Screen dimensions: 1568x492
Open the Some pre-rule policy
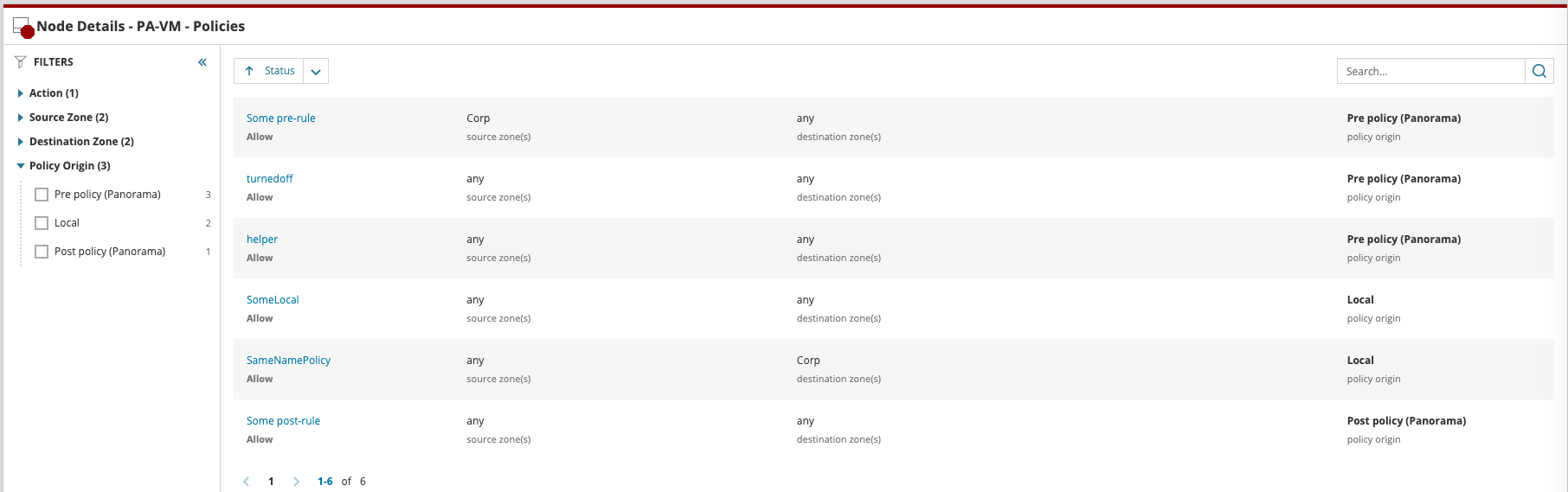(x=280, y=118)
